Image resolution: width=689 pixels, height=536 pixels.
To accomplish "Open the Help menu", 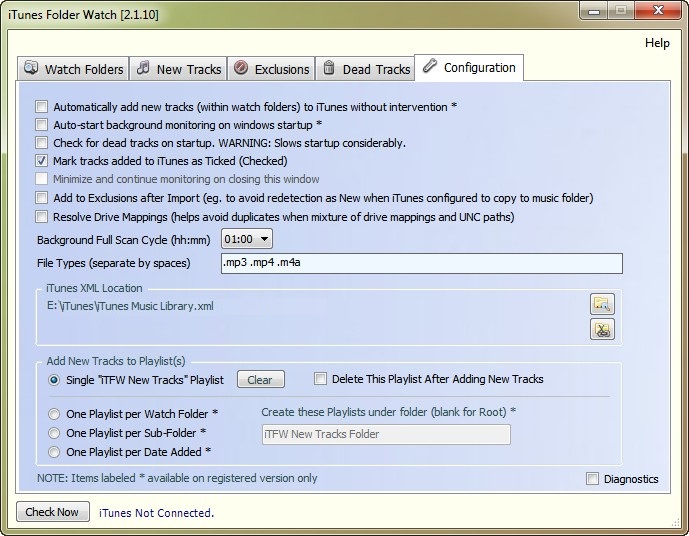I will (657, 43).
